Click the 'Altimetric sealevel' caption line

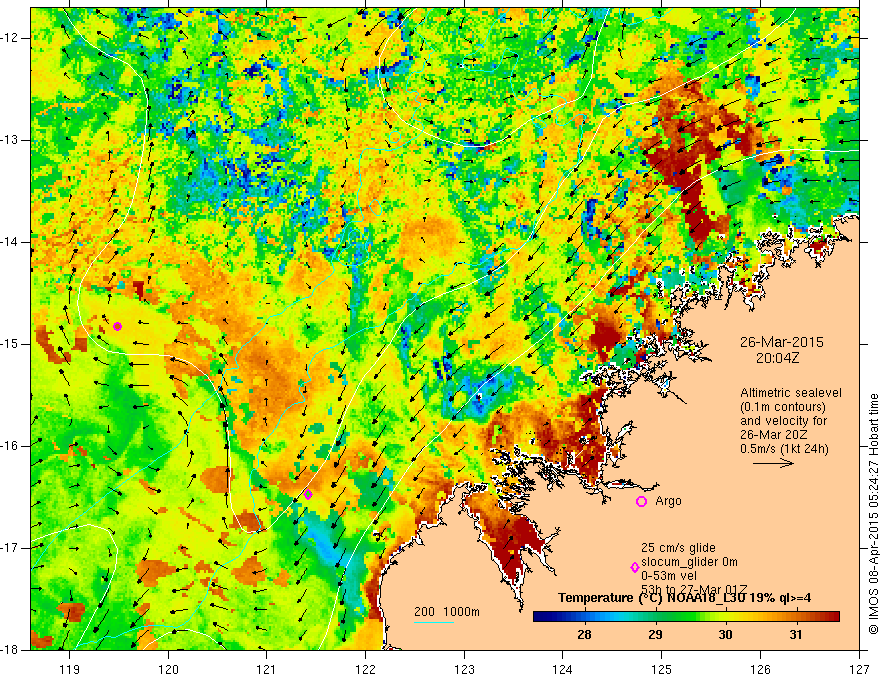pos(791,393)
